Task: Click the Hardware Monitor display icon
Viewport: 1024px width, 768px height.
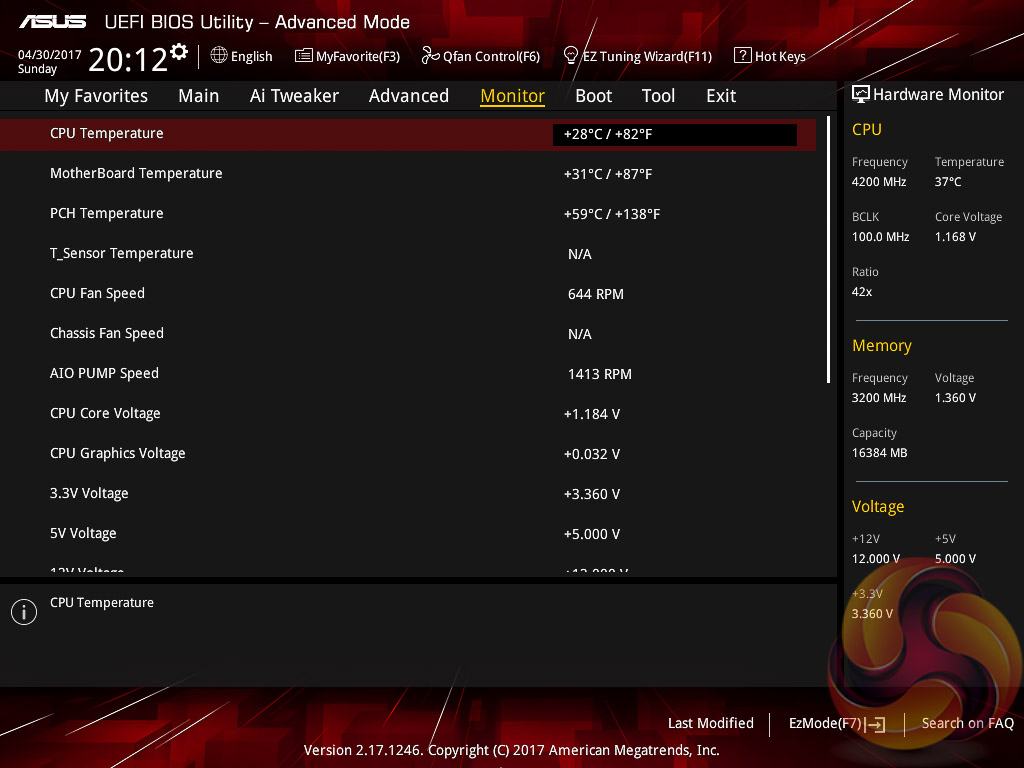Action: 861,94
